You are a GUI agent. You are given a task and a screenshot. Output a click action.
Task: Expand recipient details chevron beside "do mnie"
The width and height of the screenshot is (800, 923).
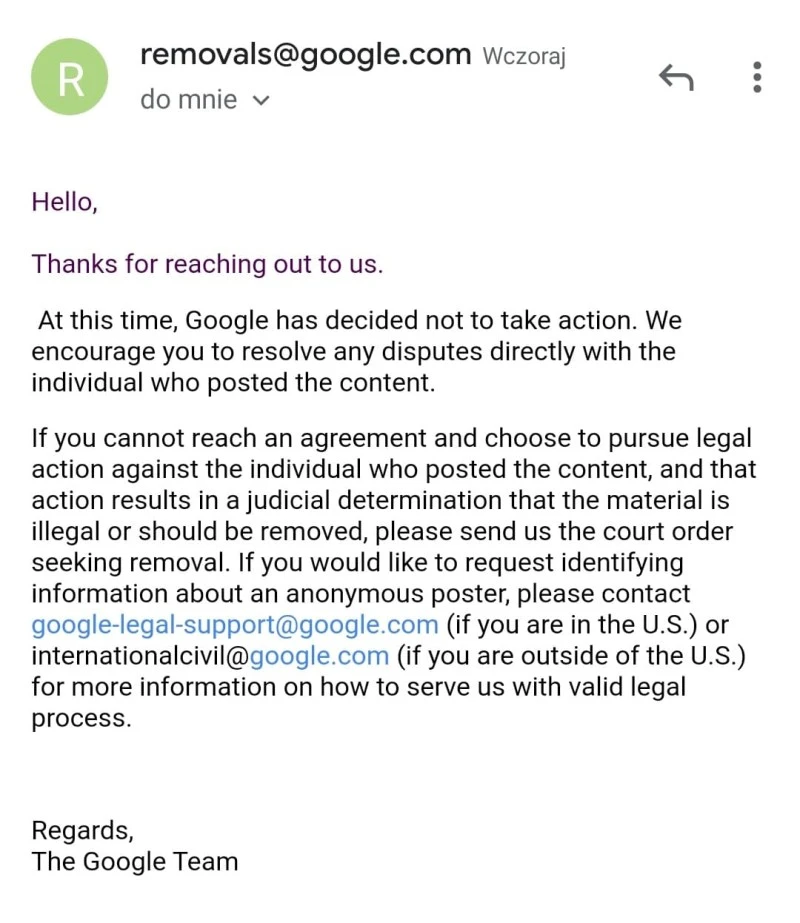[262, 100]
